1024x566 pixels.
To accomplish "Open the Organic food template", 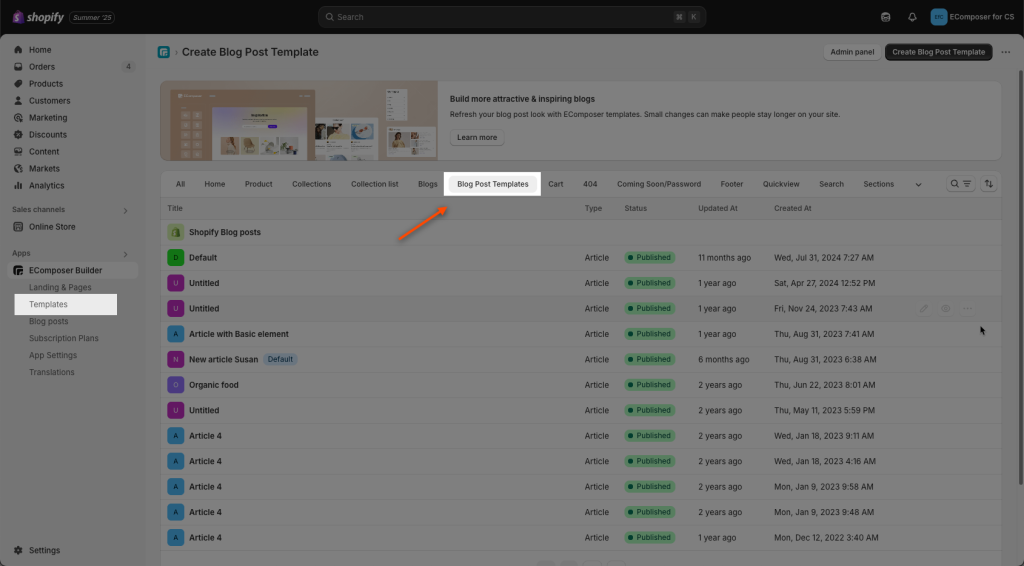I will click(214, 385).
